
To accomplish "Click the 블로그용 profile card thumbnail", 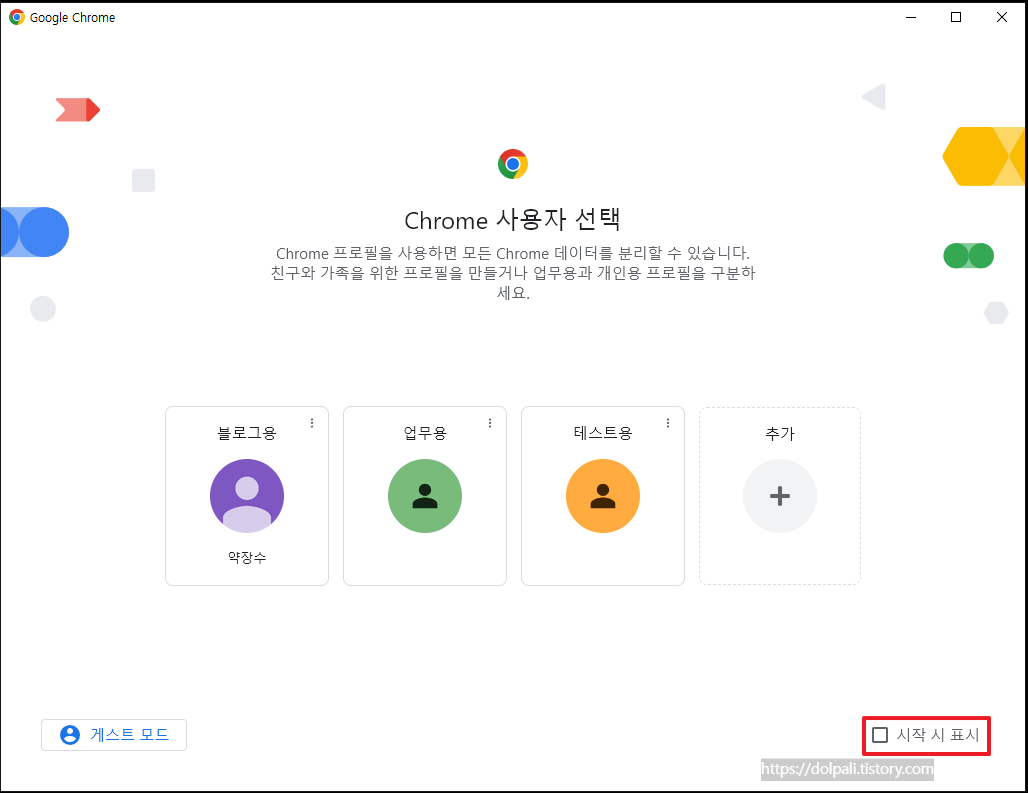I will (246, 495).
